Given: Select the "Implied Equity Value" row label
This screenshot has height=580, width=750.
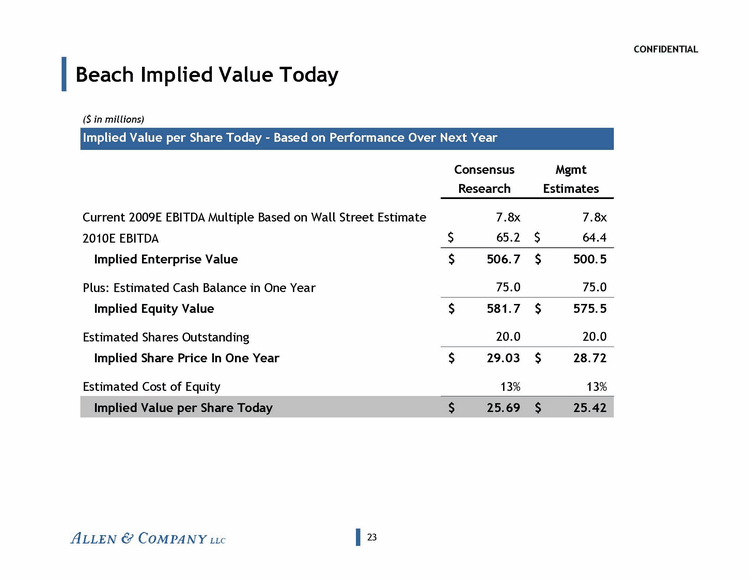Looking at the screenshot, I should (x=153, y=309).
